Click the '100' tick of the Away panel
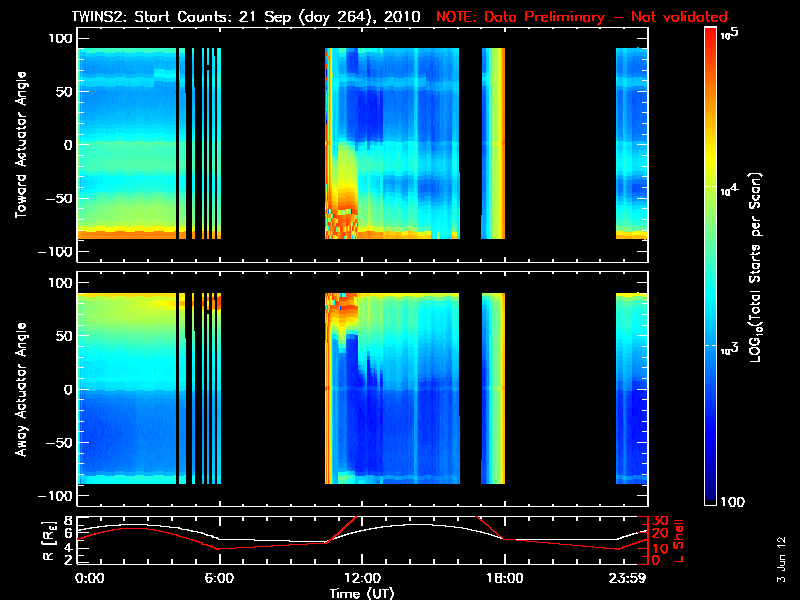 (x=60, y=283)
